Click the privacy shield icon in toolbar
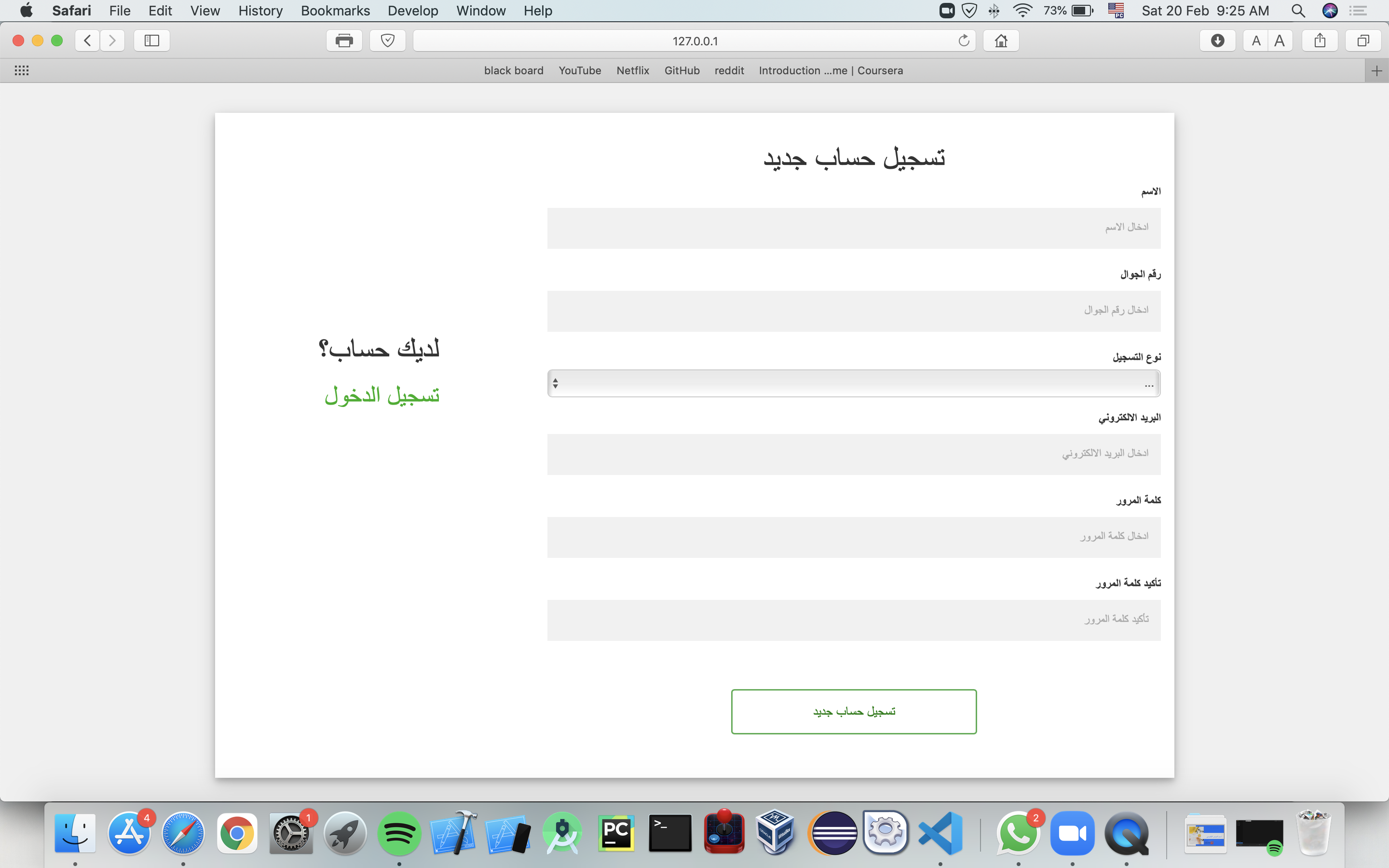 click(x=387, y=41)
